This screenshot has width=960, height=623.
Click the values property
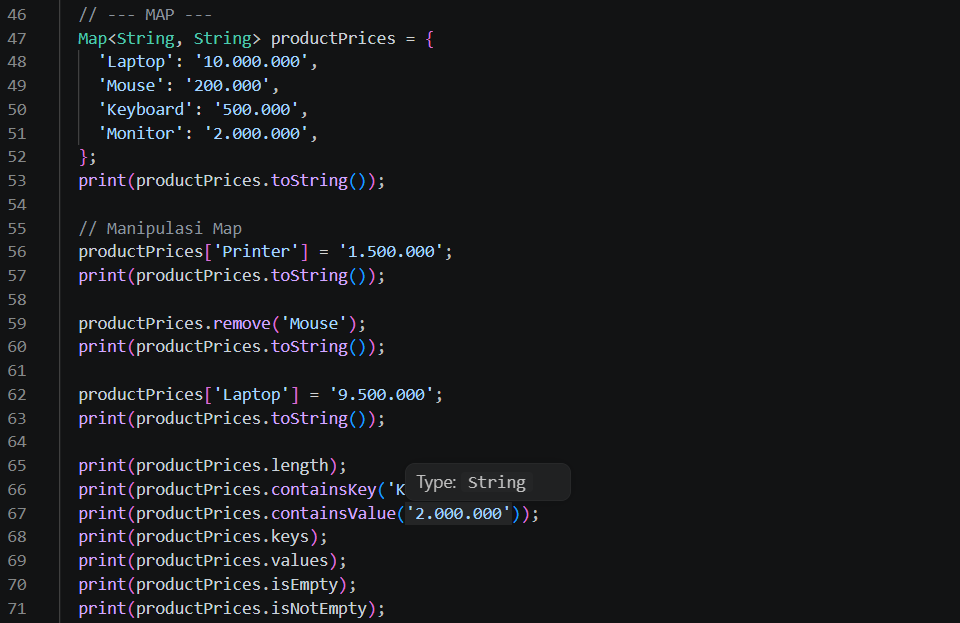coord(299,561)
